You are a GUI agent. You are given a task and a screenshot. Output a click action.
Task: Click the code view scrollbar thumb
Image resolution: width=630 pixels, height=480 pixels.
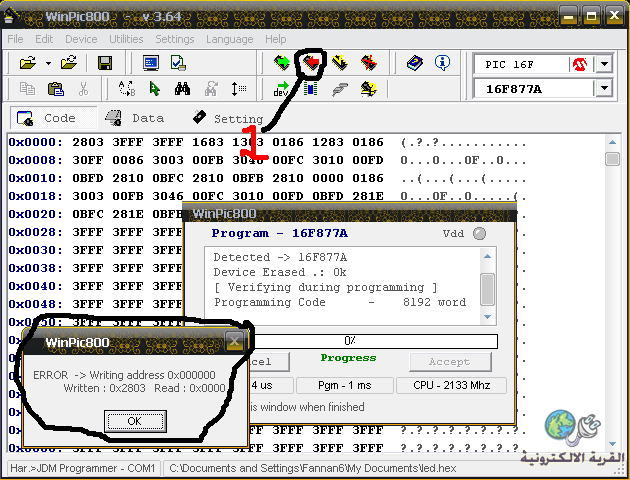612,159
